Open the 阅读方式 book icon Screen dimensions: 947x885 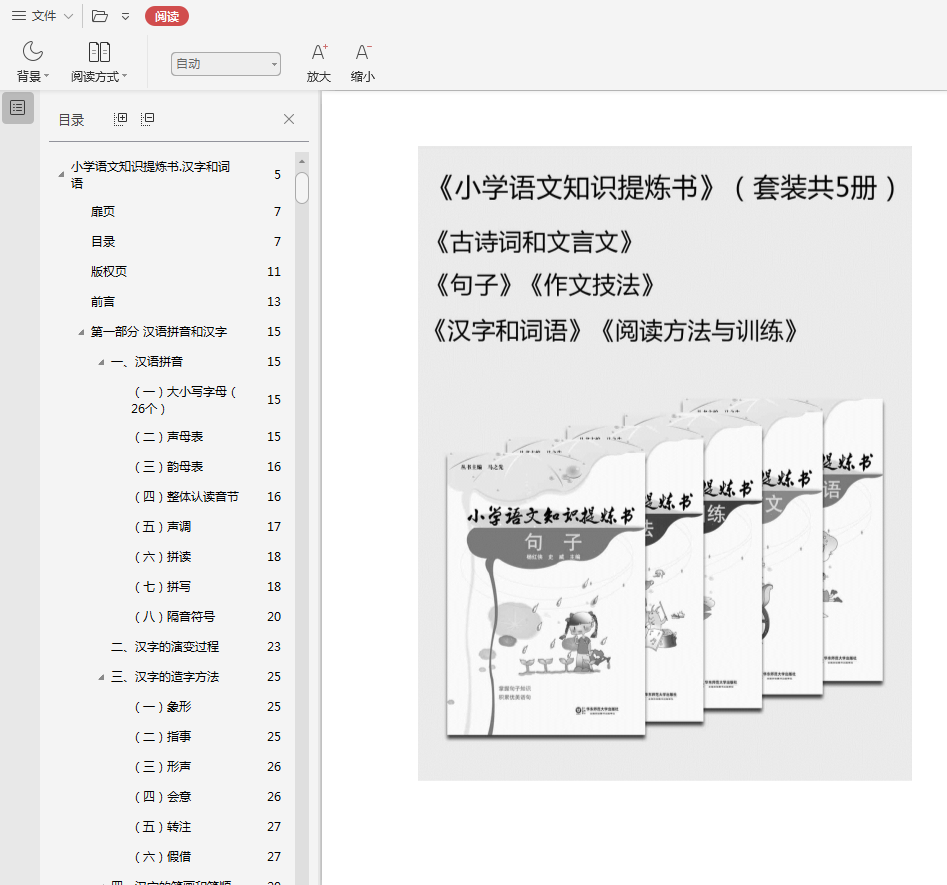99,52
